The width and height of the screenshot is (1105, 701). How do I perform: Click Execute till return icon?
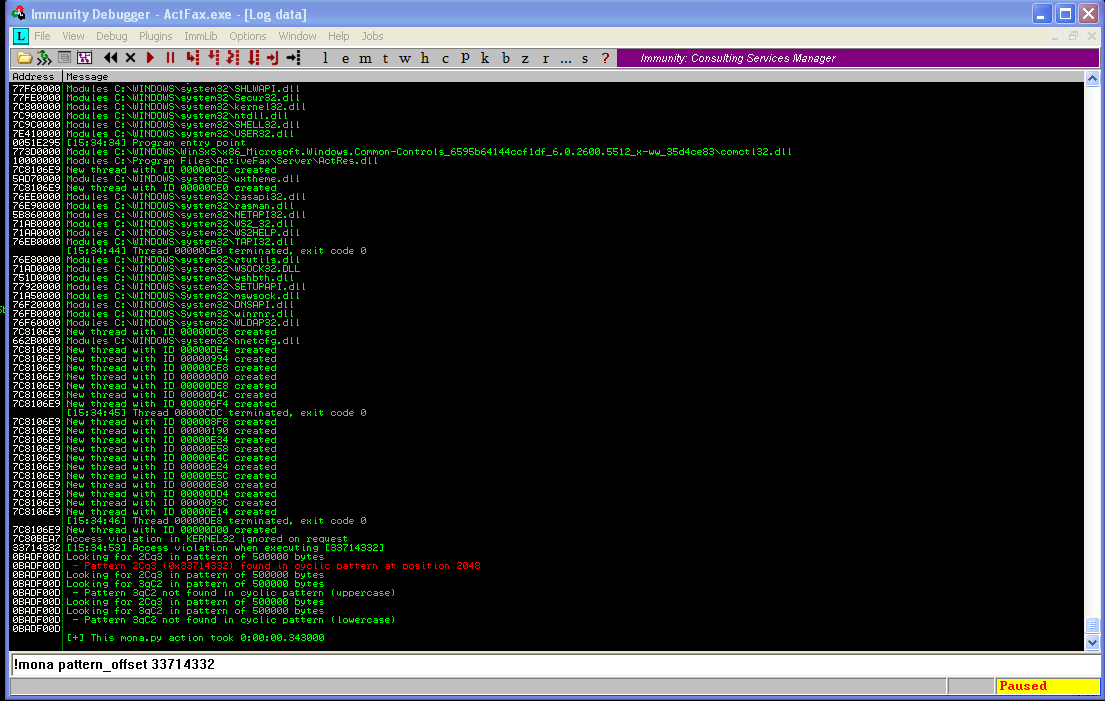(x=273, y=58)
